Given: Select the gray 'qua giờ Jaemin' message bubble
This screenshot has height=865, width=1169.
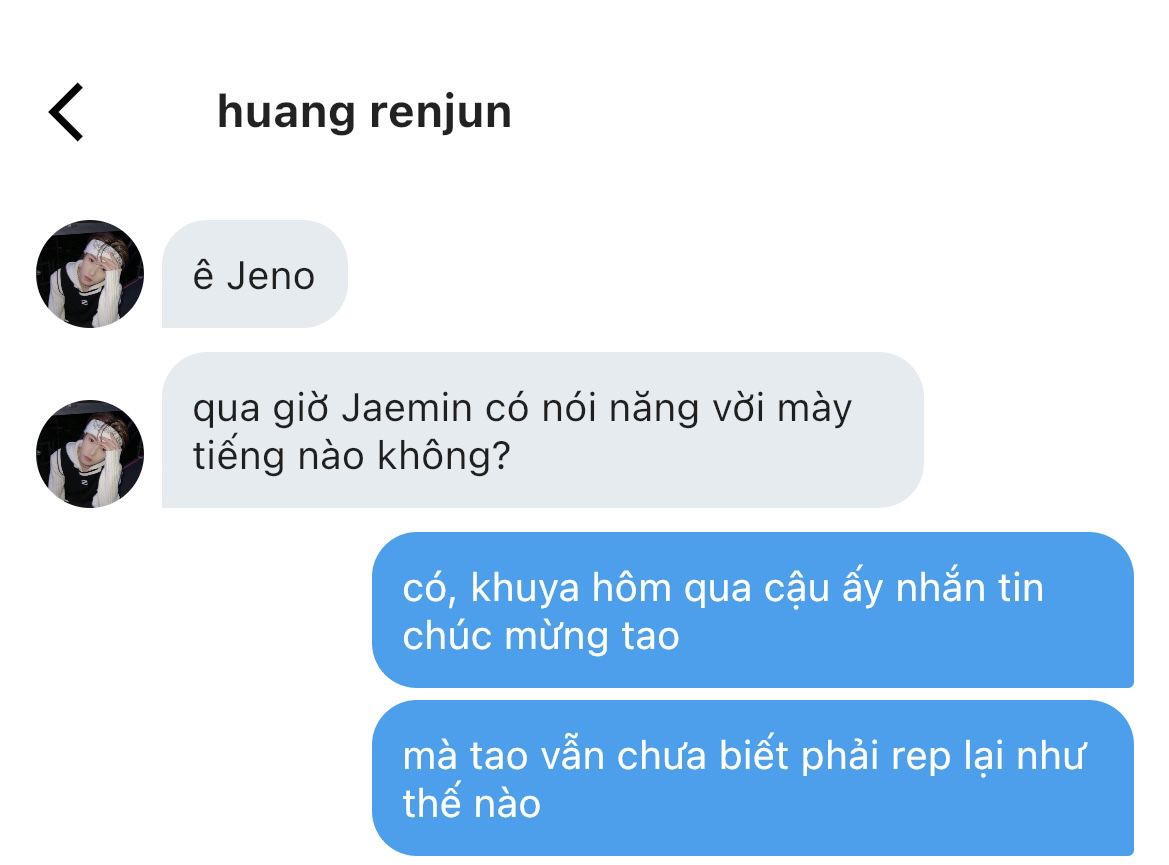Looking at the screenshot, I should 543,430.
